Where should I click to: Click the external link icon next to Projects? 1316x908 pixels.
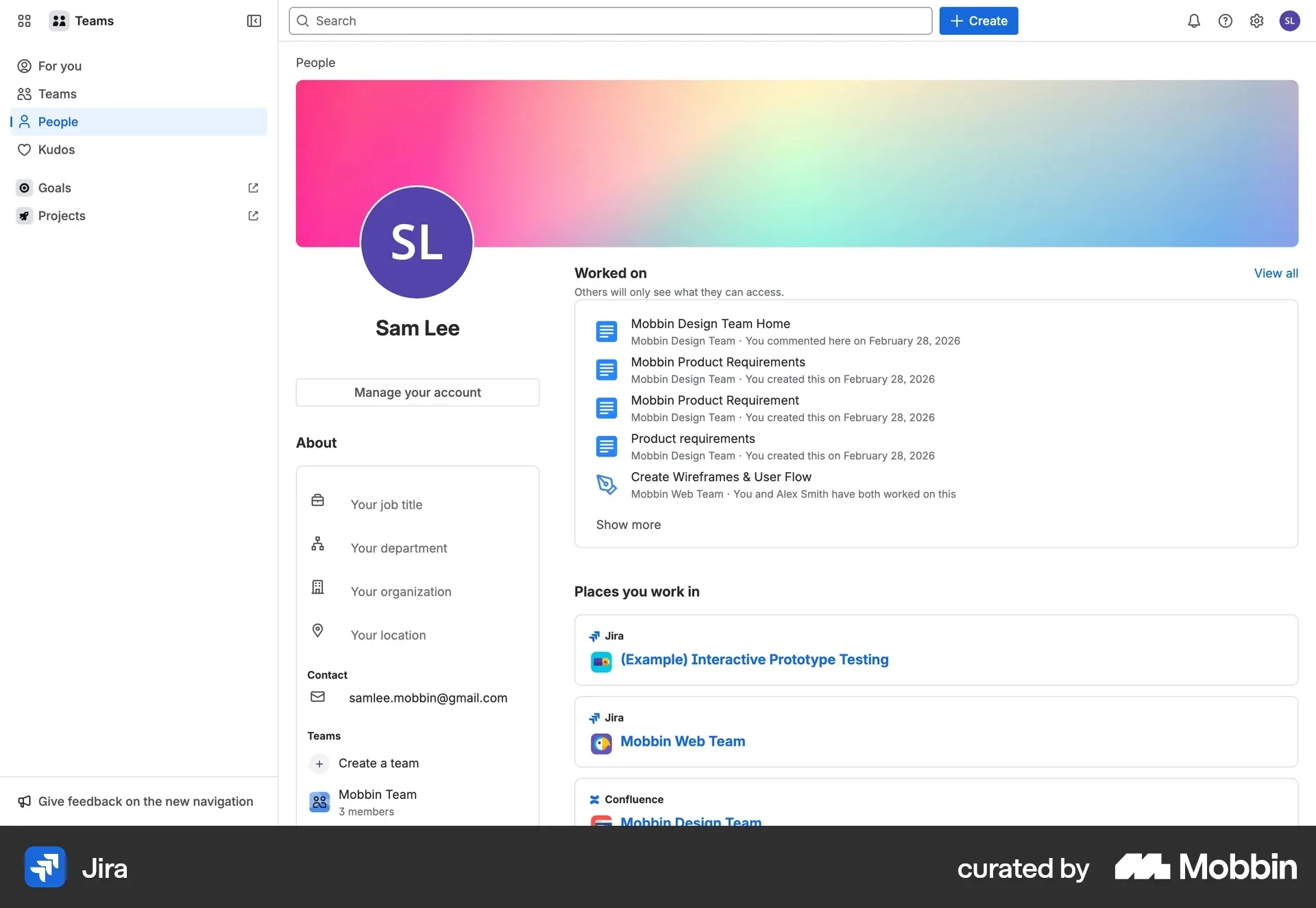point(253,216)
